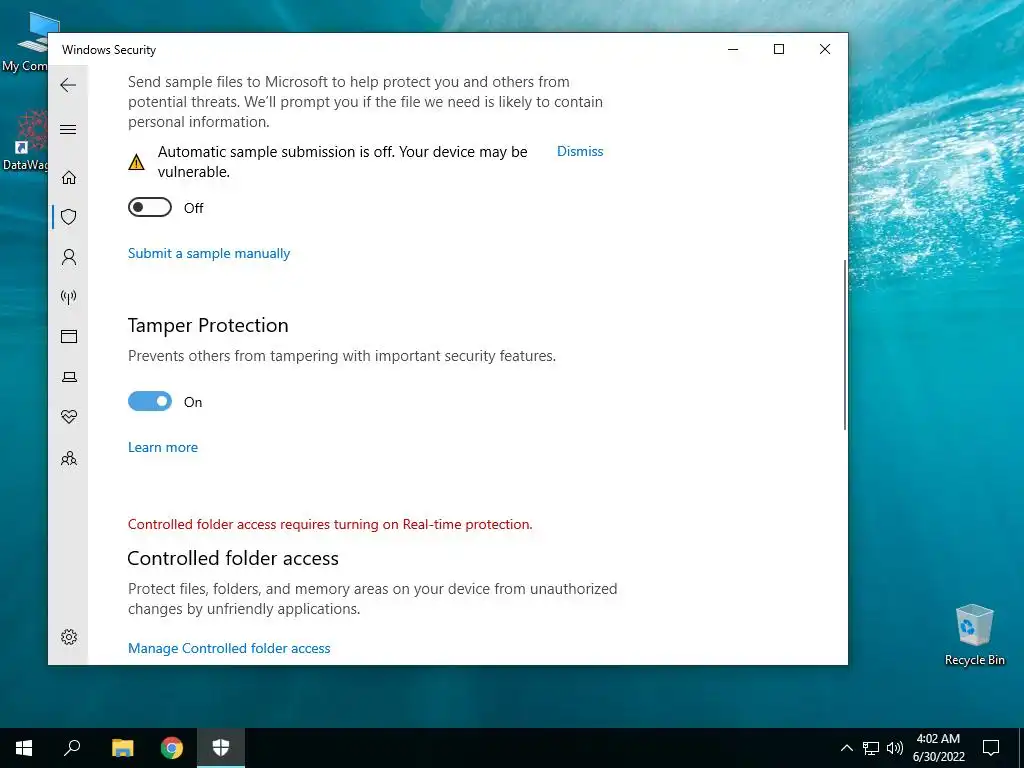Screen dimensions: 1024x768
Task: Click the yellow warning triangle icon
Action: 136,162
